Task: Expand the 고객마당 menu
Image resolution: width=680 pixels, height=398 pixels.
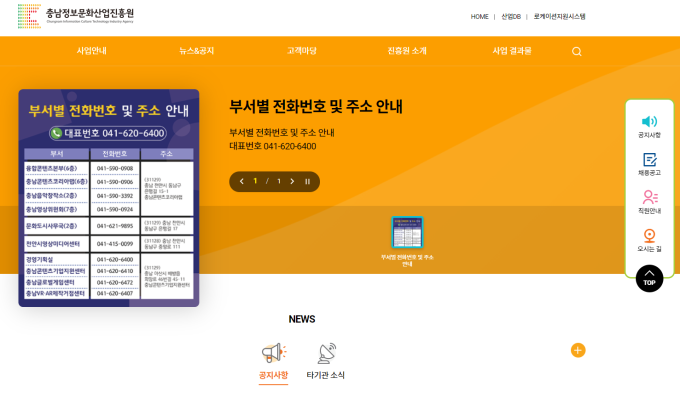Action: pos(302,51)
